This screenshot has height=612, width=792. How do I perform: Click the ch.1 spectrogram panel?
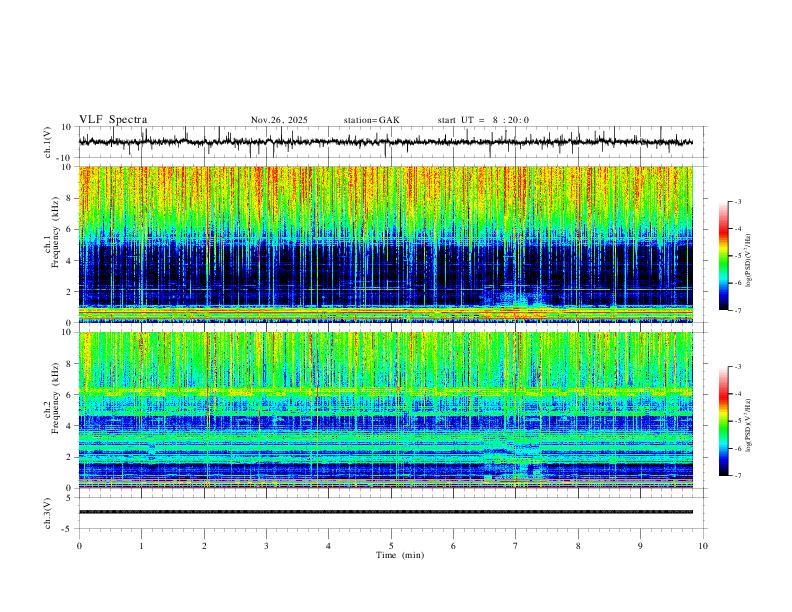click(386, 244)
